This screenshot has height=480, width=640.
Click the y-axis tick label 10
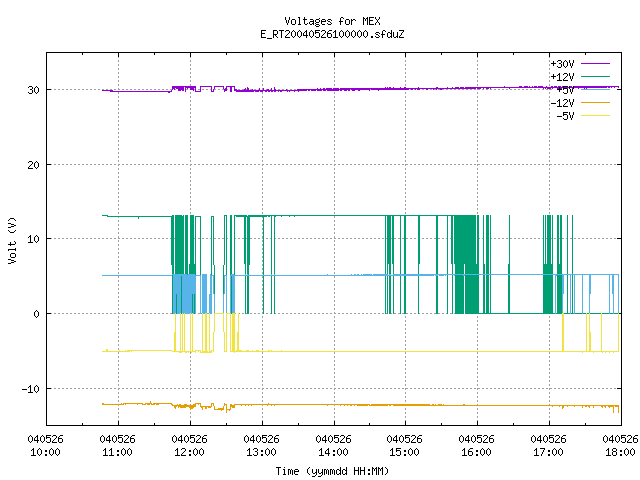tap(33, 239)
